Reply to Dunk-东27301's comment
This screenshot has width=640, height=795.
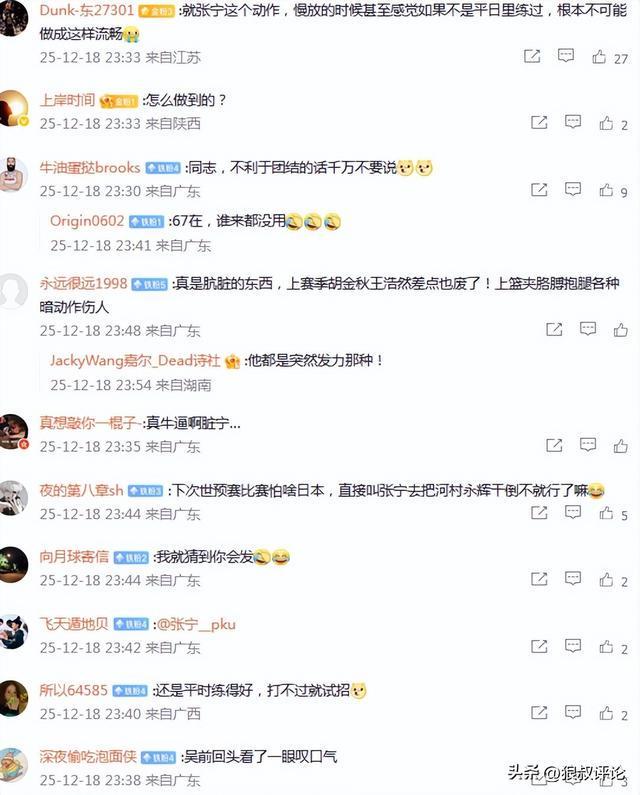(x=565, y=56)
